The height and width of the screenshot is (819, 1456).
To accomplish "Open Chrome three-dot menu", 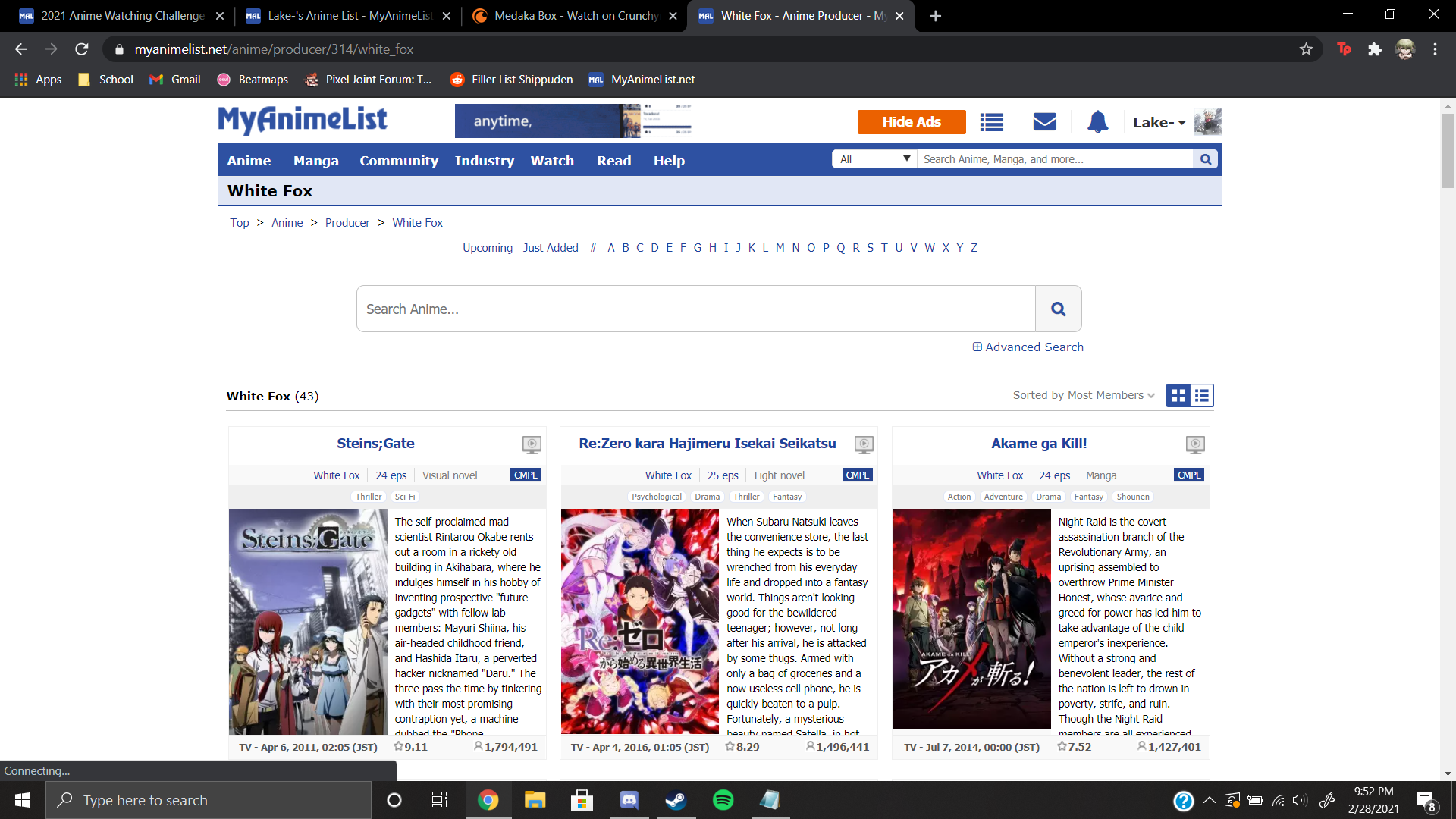I will (1435, 49).
